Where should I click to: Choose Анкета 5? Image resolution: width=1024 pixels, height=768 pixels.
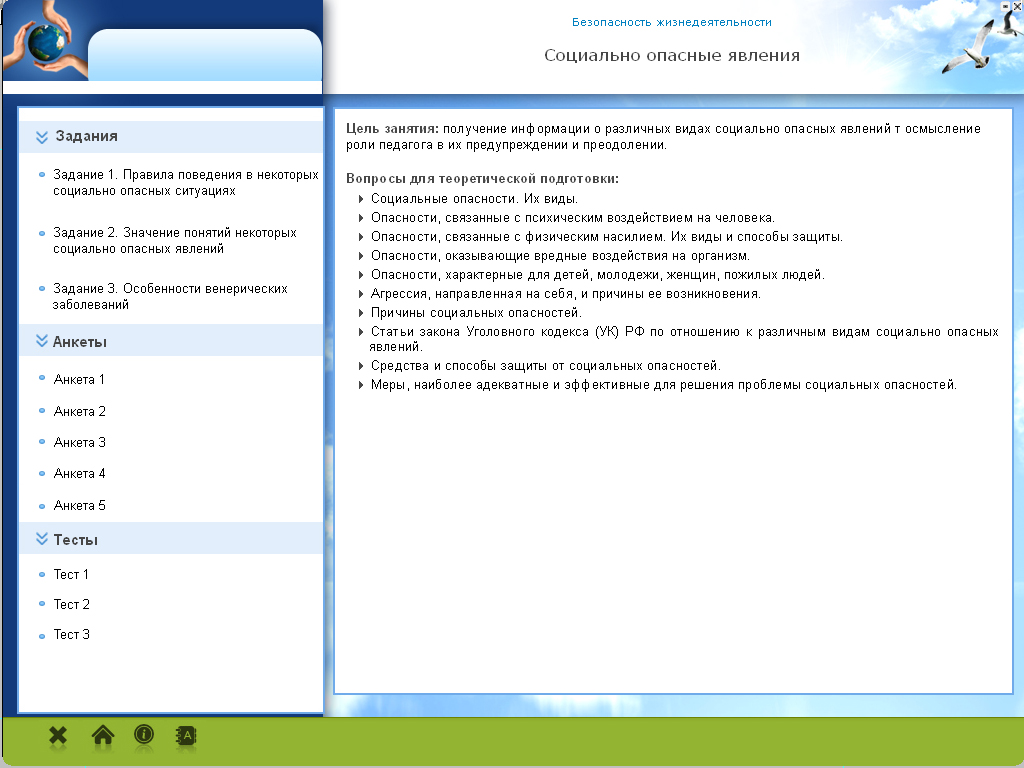(x=80, y=505)
